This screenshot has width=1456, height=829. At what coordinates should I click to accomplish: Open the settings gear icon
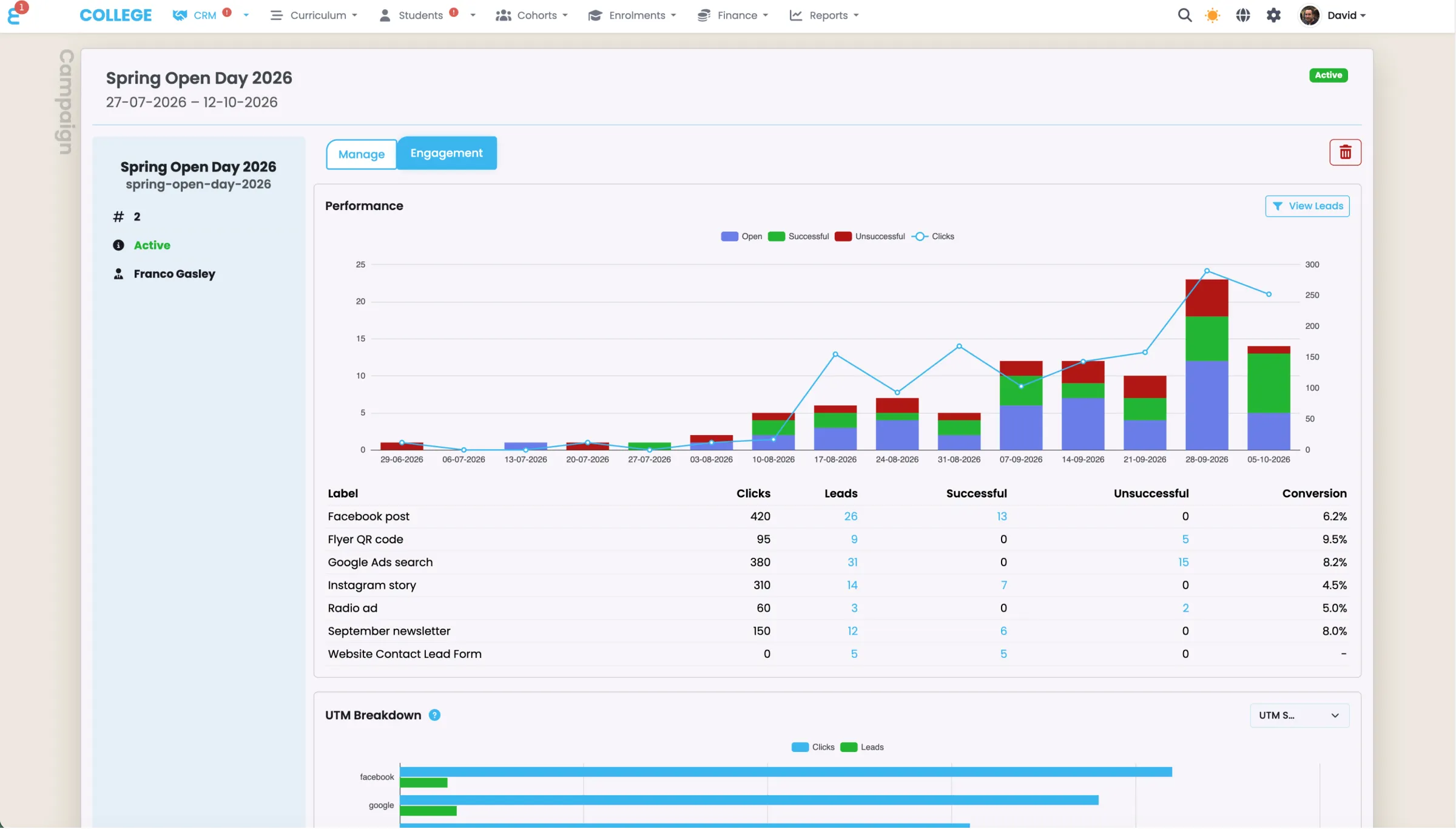pos(1273,15)
